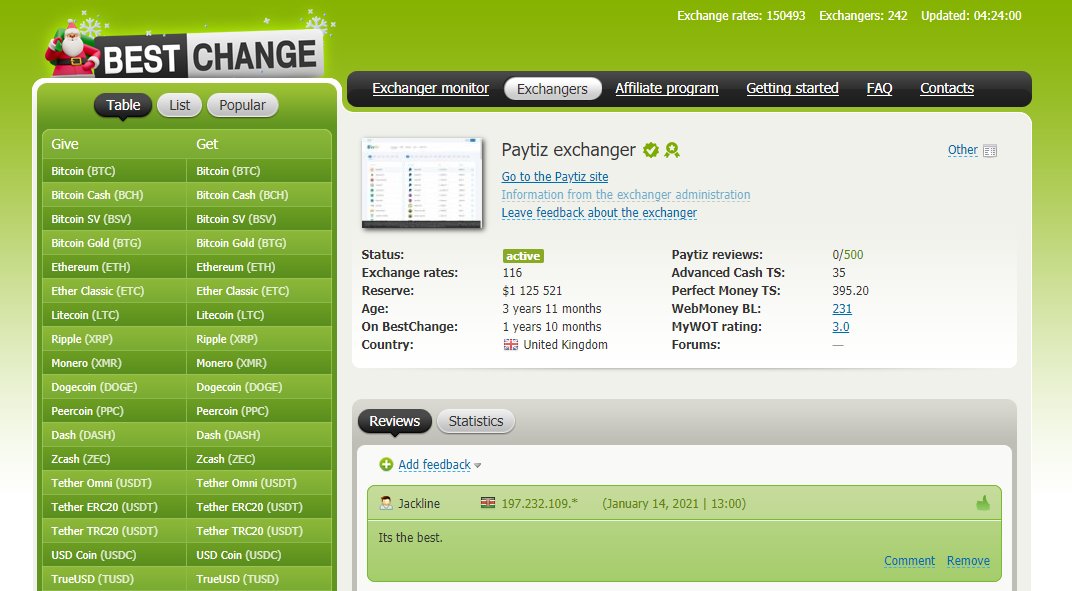Open the Contacts menu item
The width and height of the screenshot is (1072, 591).
[947, 88]
